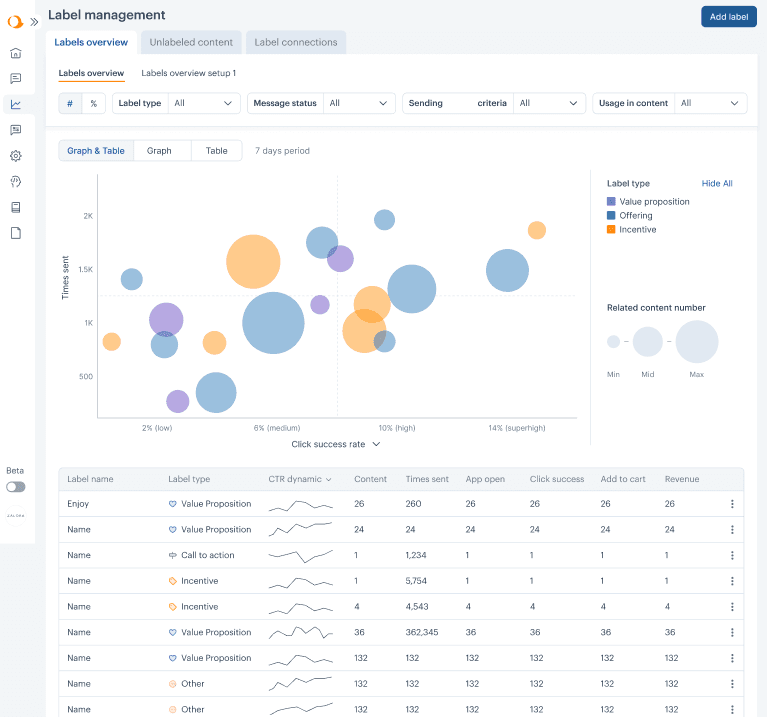The image size is (767, 717).
Task: Select Table only view
Action: [217, 151]
